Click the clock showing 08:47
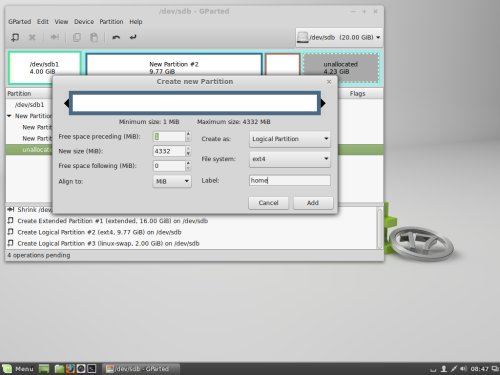Image resolution: width=500 pixels, height=375 pixels. [x=479, y=369]
